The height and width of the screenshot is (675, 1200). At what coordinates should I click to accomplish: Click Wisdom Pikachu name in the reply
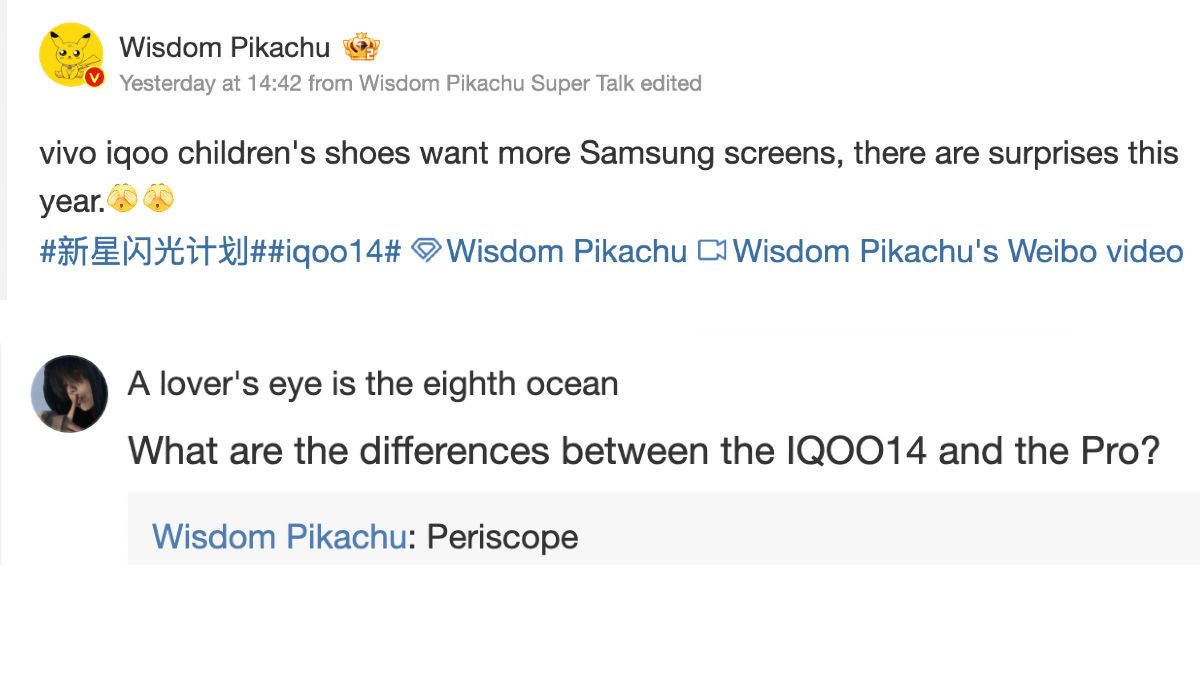(278, 537)
